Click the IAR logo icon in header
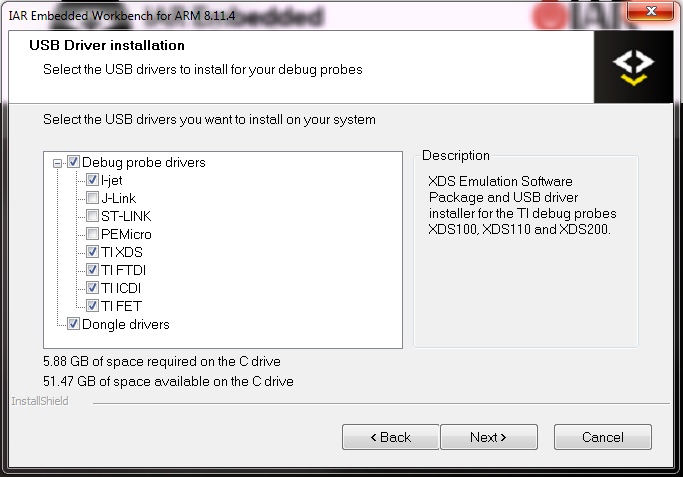The height and width of the screenshot is (477, 683). click(x=633, y=67)
